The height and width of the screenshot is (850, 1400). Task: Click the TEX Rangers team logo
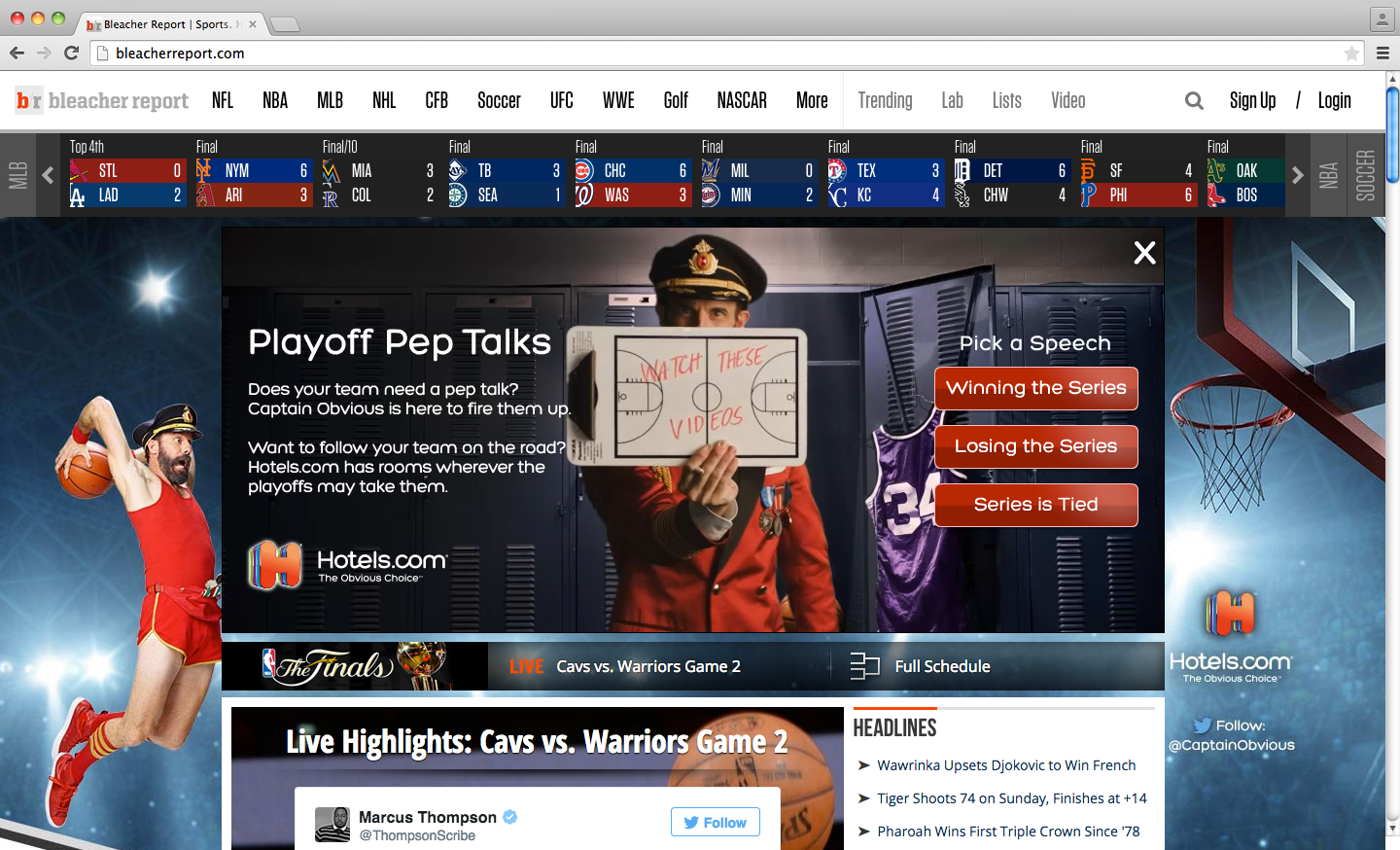coord(837,171)
